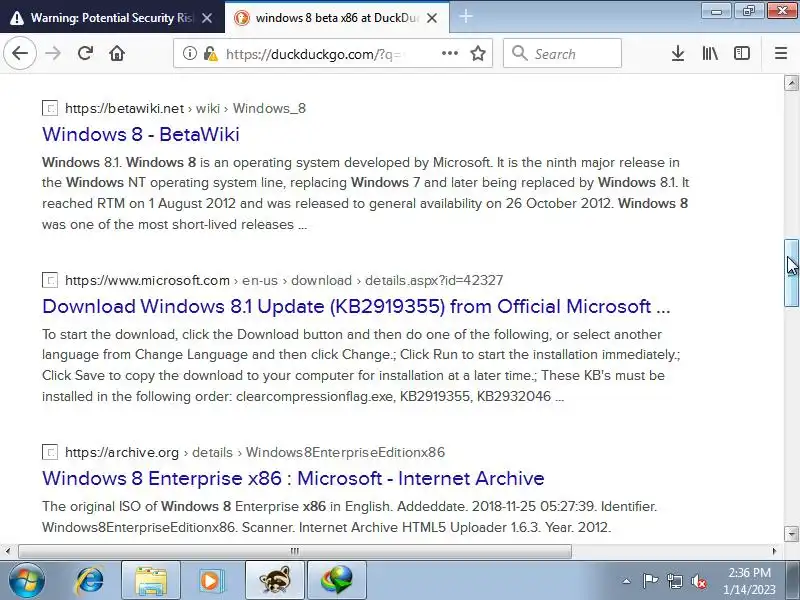Open Action Center flag icon
The height and width of the screenshot is (600, 800).
pyautogui.click(x=650, y=581)
